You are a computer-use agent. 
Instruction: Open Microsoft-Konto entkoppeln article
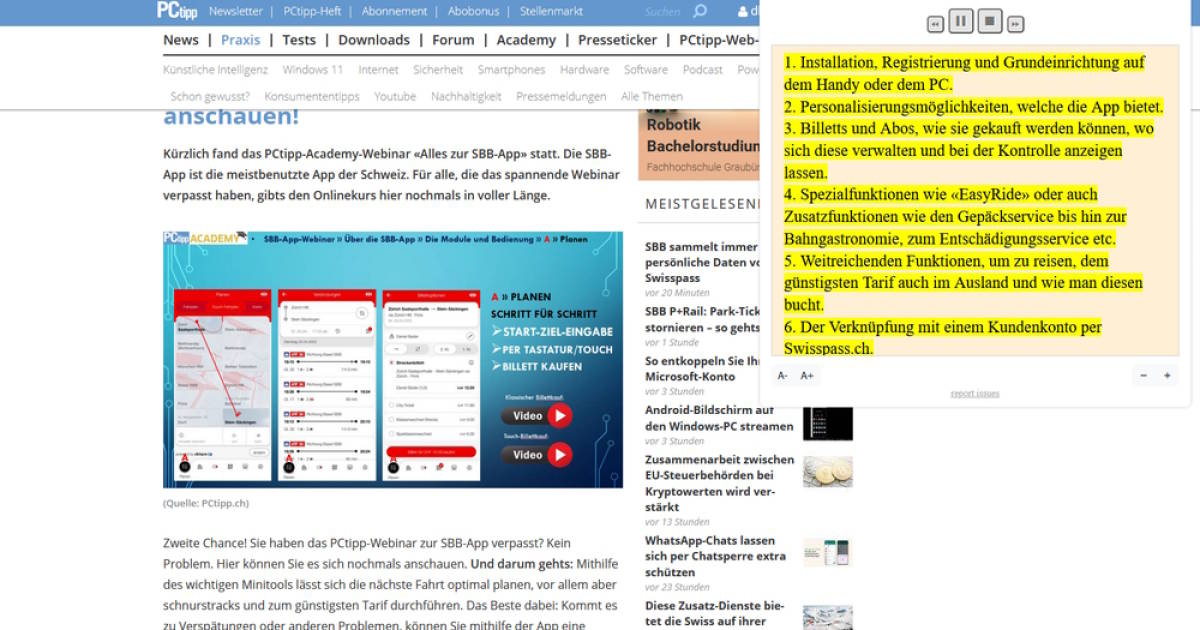704,369
